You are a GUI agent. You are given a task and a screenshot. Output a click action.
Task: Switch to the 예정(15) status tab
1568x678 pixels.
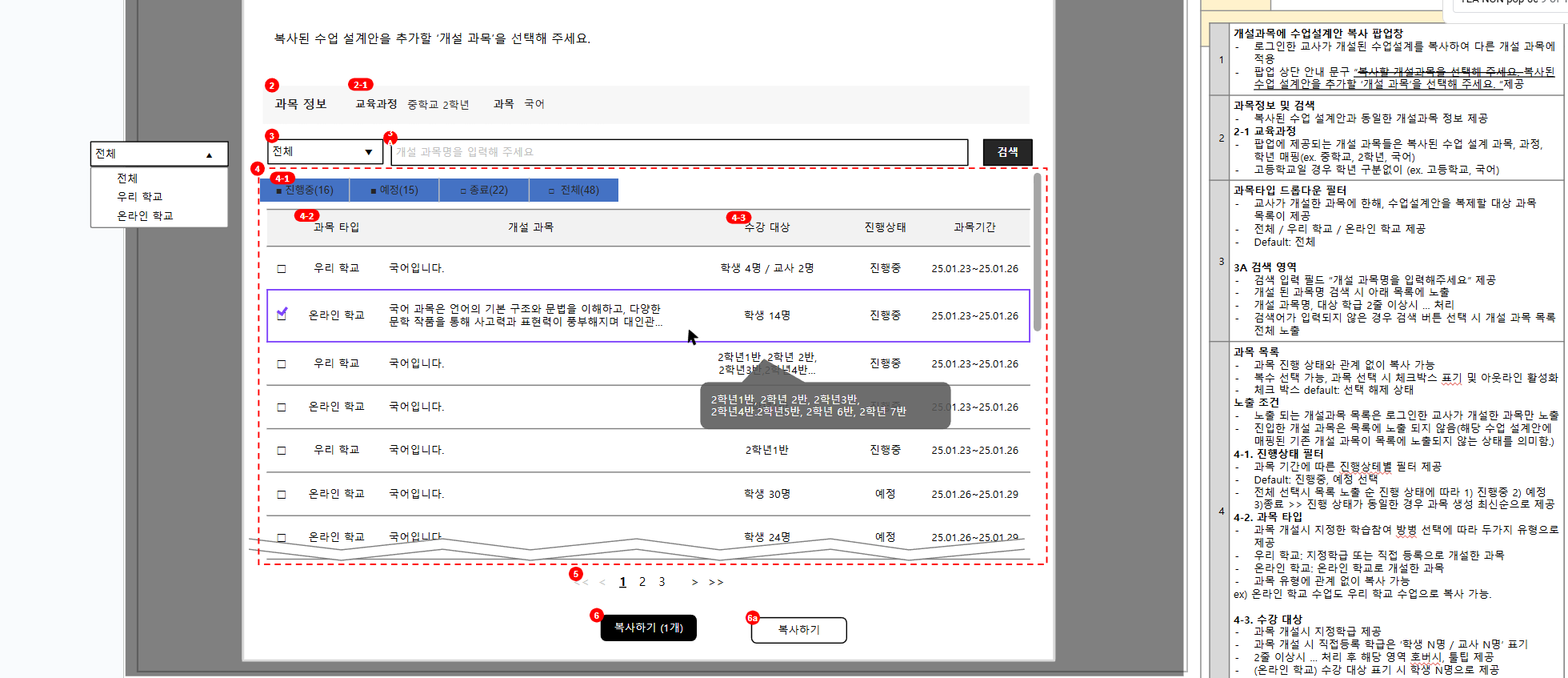(394, 191)
